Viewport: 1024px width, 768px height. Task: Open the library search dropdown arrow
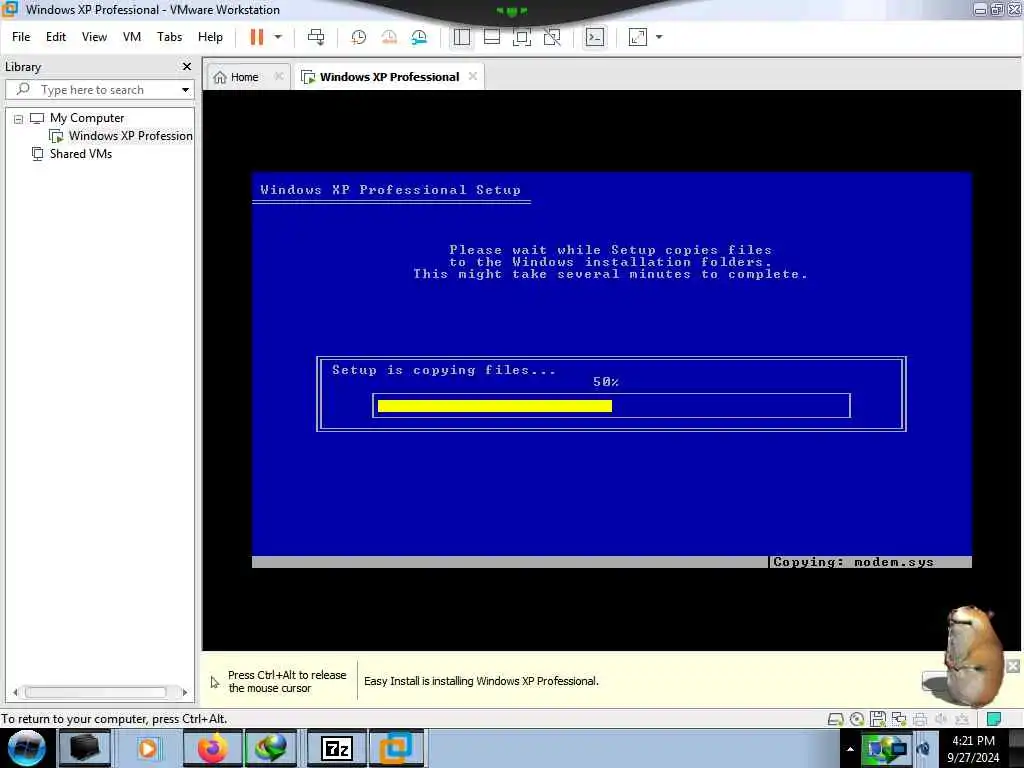pos(185,89)
